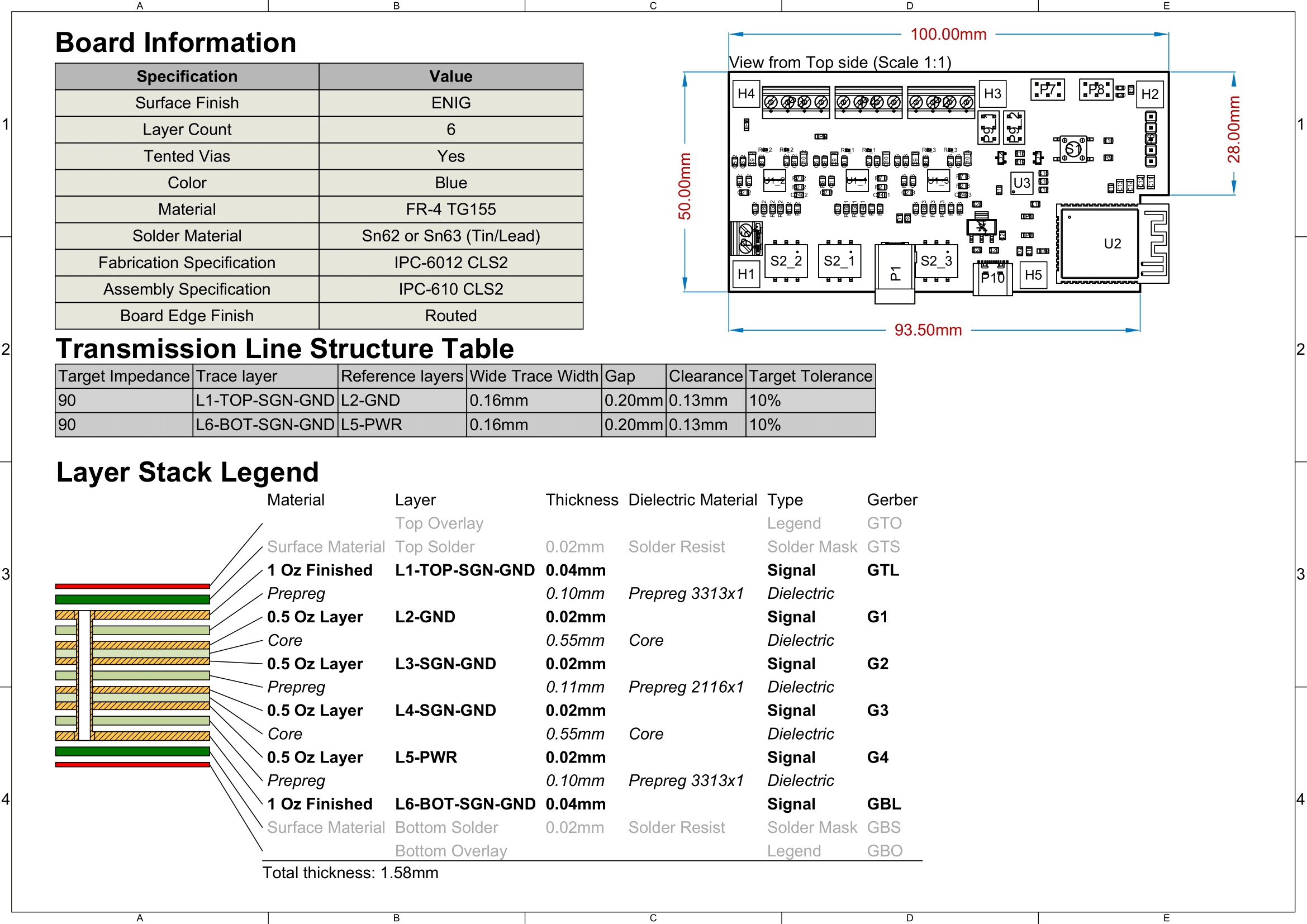Image resolution: width=1307 pixels, height=924 pixels.
Task: Select the S2_3 switch component
Action: pyautogui.click(x=936, y=261)
